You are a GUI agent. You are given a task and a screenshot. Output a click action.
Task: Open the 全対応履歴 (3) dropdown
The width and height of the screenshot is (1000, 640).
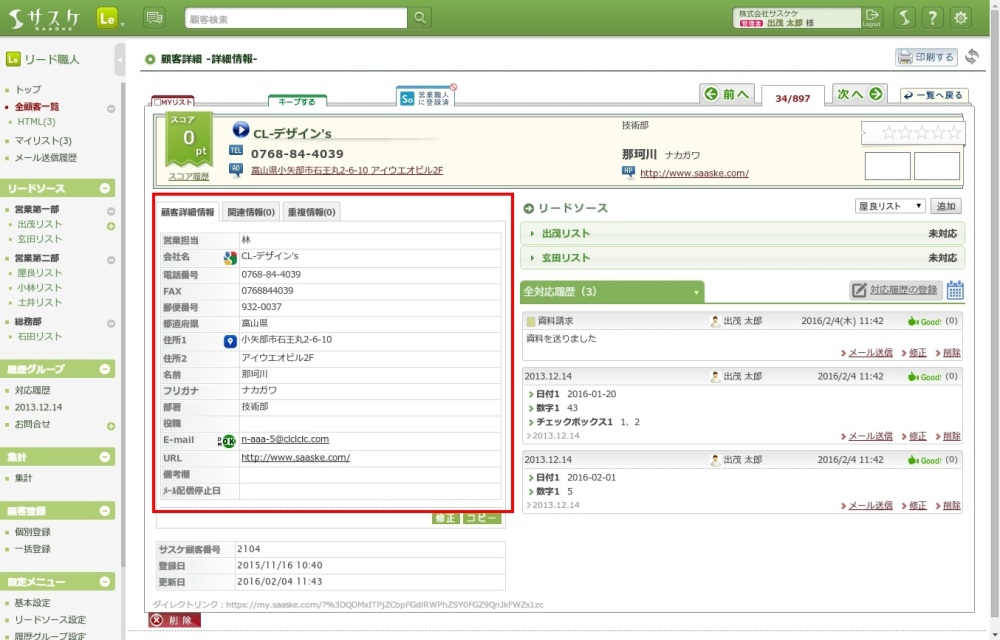612,292
